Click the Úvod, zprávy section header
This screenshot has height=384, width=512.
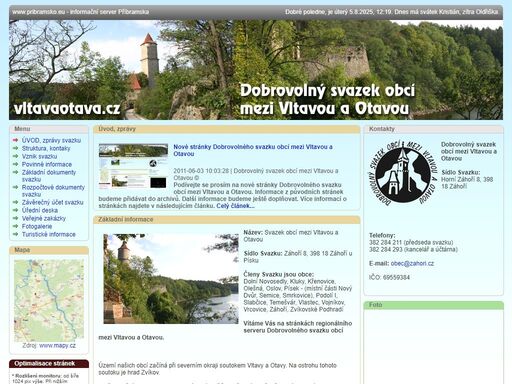227,129
